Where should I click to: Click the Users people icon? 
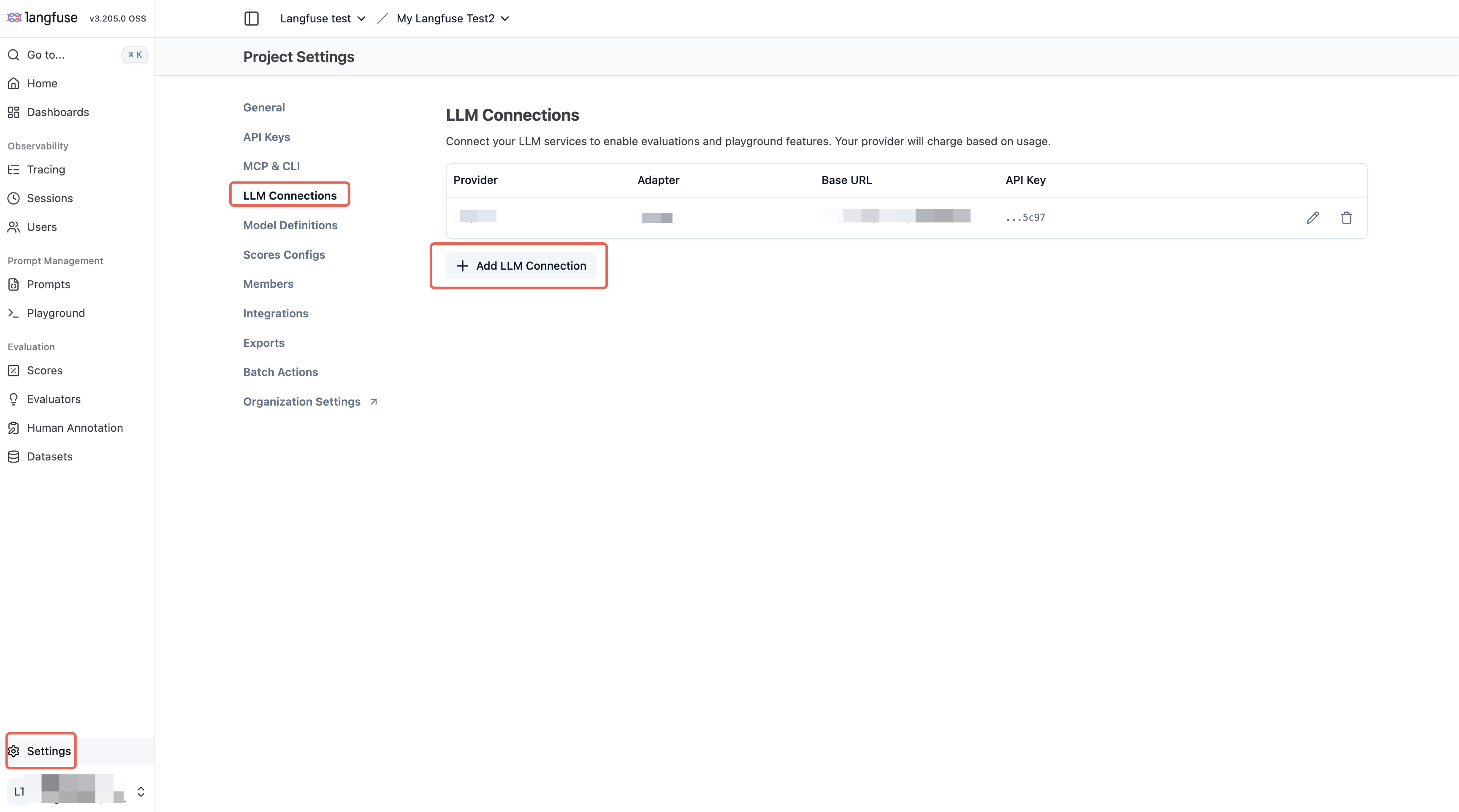(x=14, y=227)
